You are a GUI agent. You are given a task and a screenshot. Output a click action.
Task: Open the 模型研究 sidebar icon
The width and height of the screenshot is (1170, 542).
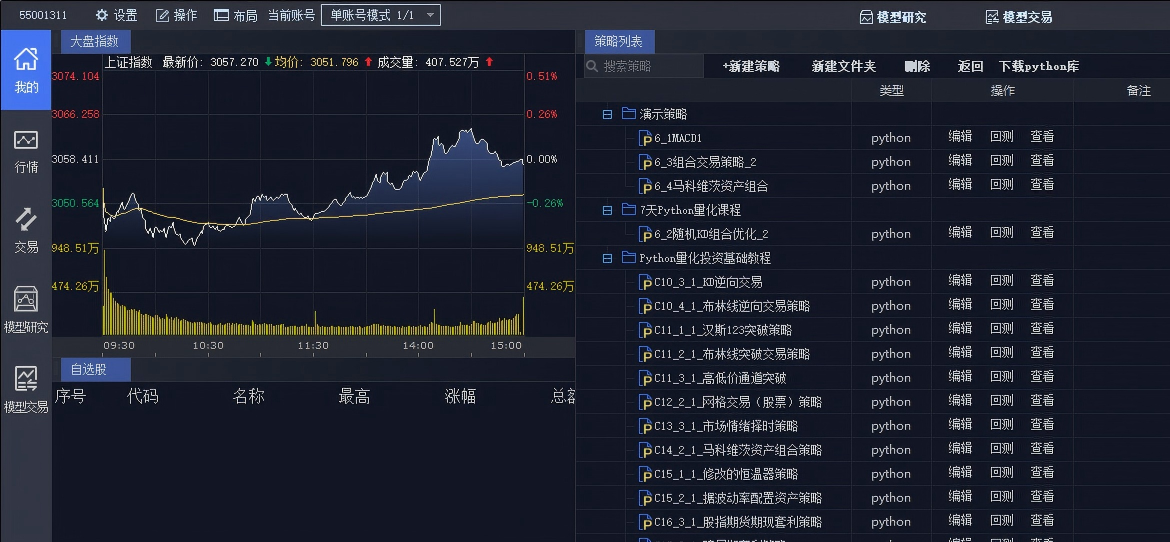click(26, 310)
